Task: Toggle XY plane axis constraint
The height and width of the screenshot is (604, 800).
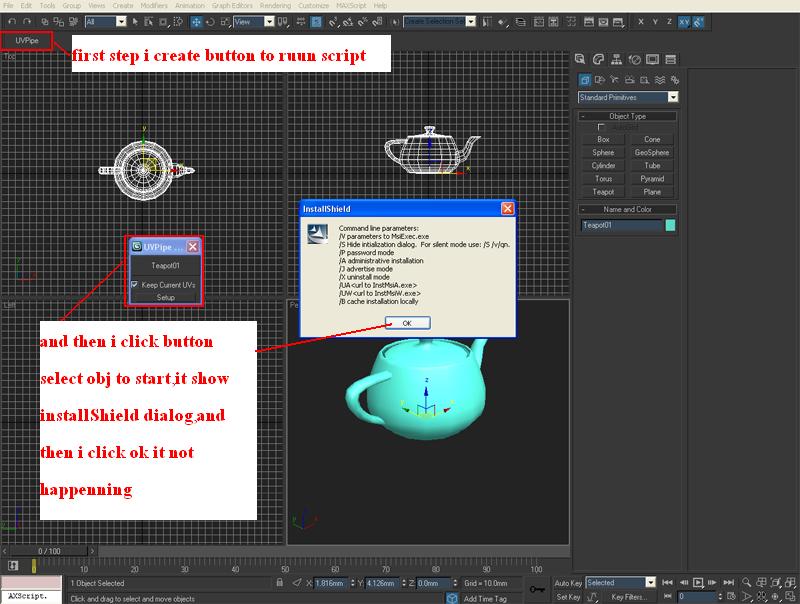Action: (684, 22)
